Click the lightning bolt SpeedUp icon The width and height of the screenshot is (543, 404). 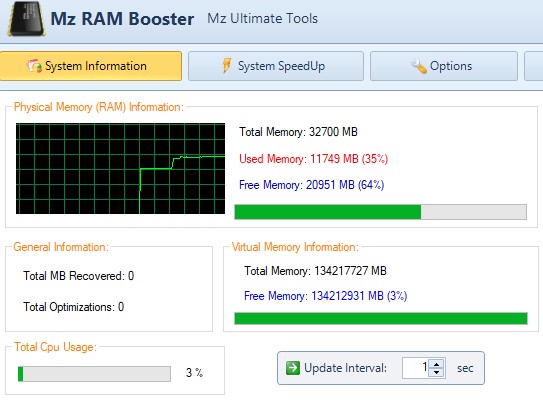coord(227,65)
